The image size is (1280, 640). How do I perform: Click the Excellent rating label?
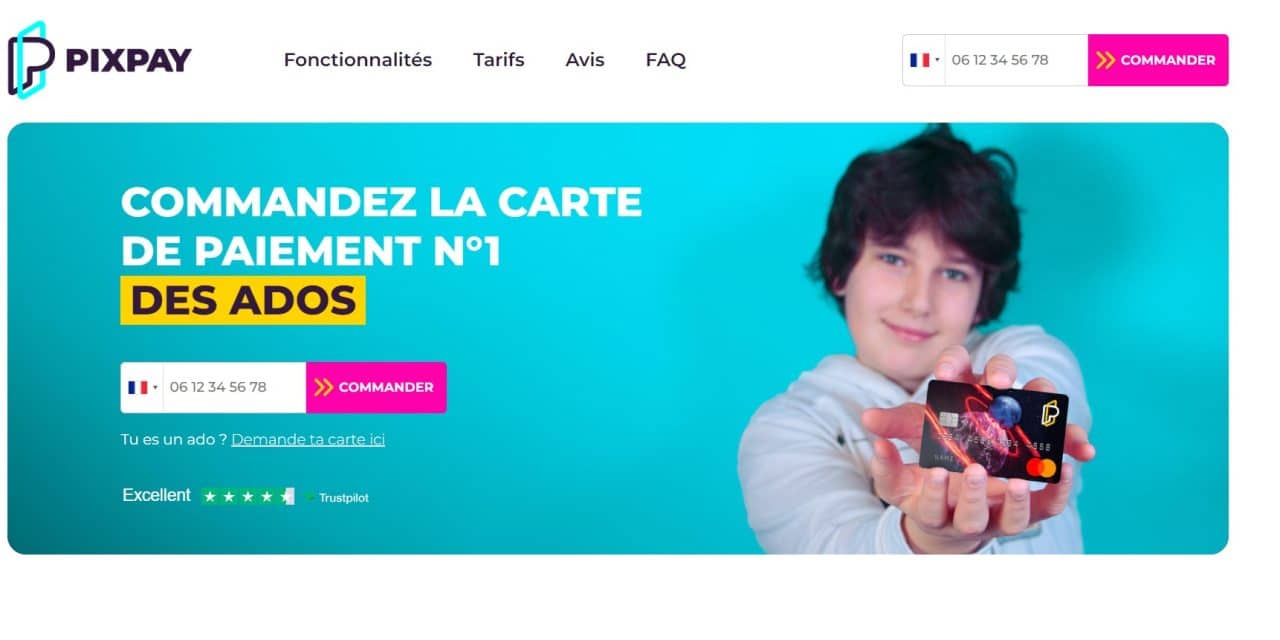pyautogui.click(x=156, y=495)
